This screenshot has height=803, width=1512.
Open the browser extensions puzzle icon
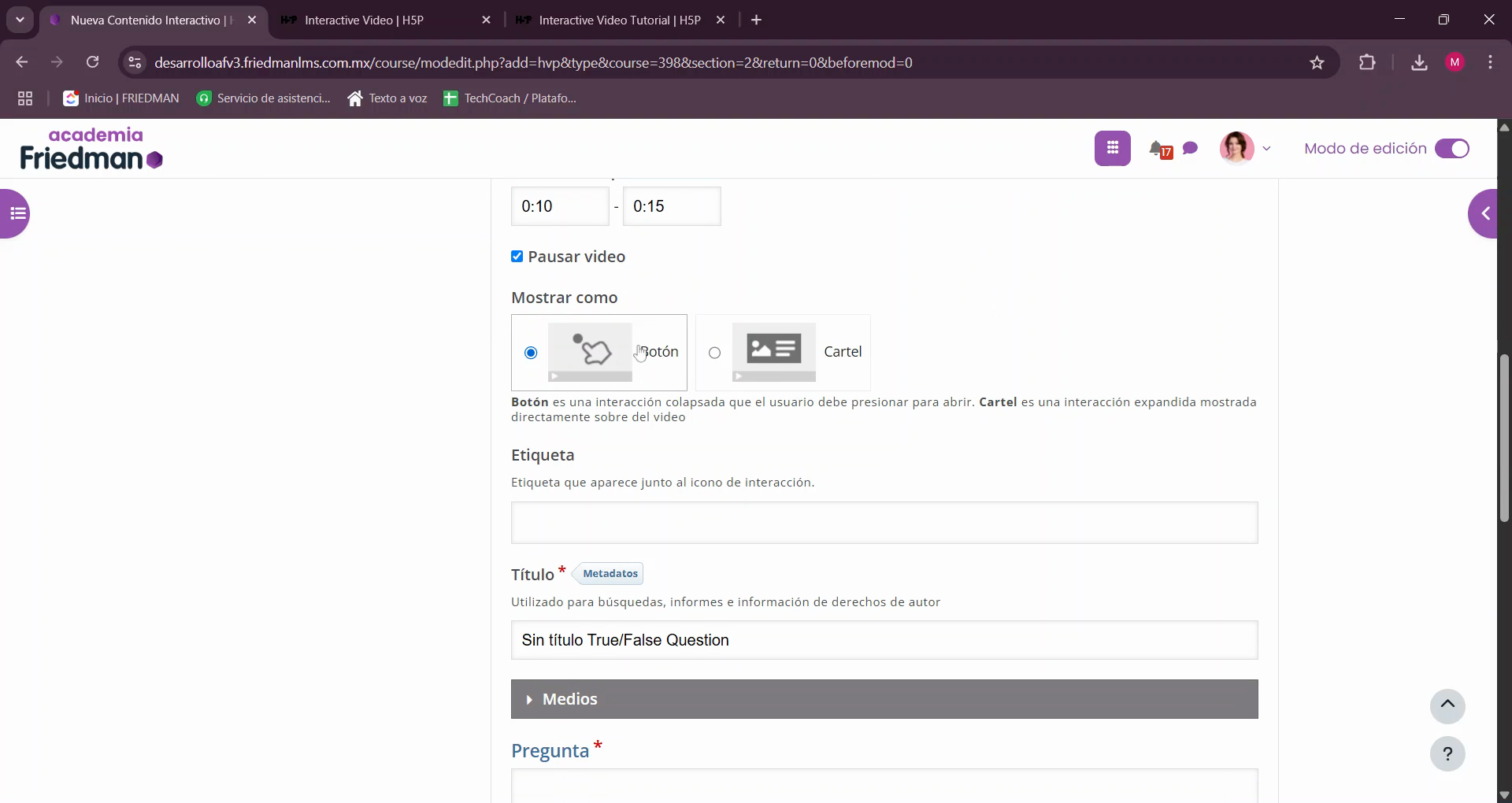coord(1368,62)
